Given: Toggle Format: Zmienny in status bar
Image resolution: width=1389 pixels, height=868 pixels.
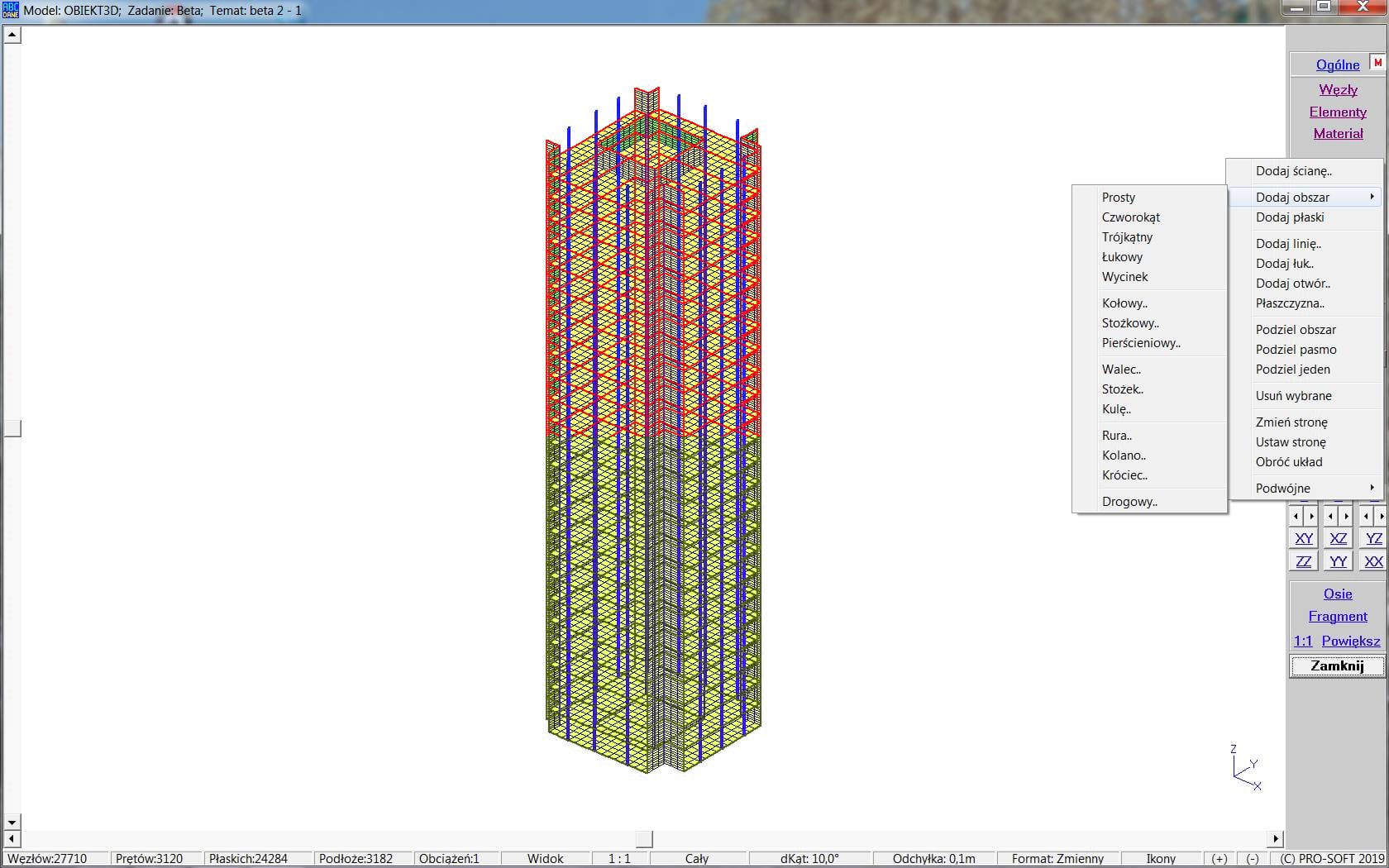Looking at the screenshot, I should click(x=1057, y=858).
